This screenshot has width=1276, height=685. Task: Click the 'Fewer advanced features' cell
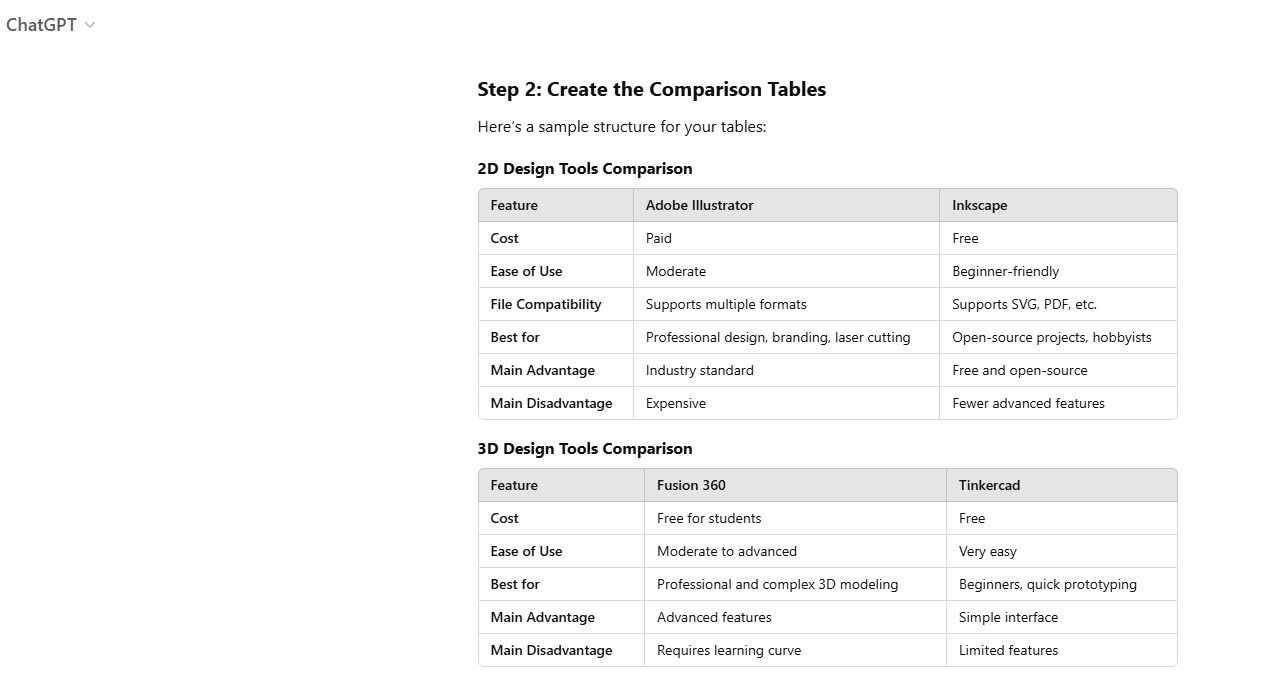[1028, 403]
